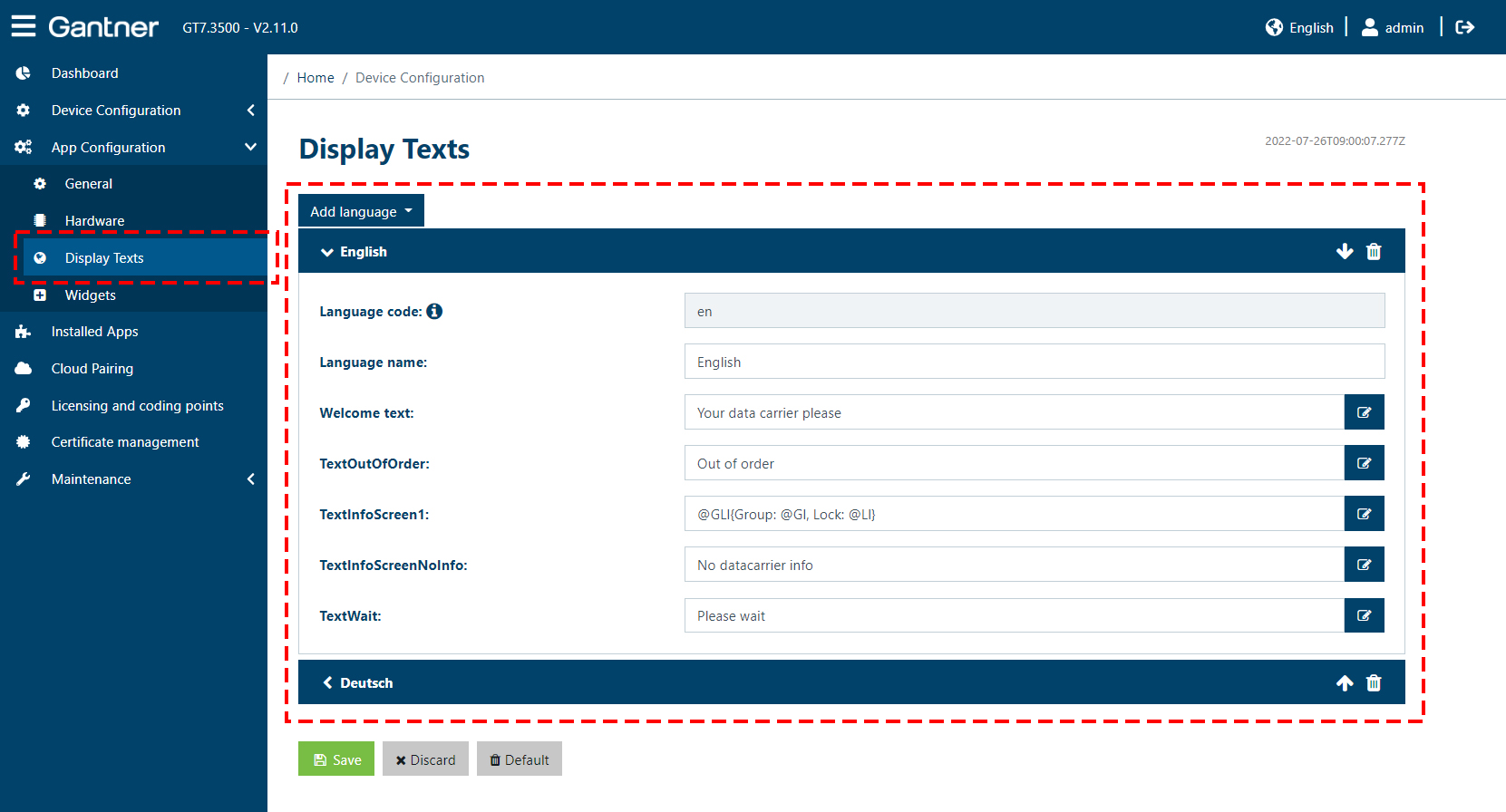Save the display texts
The width and height of the screenshot is (1506, 812).
pyautogui.click(x=336, y=759)
